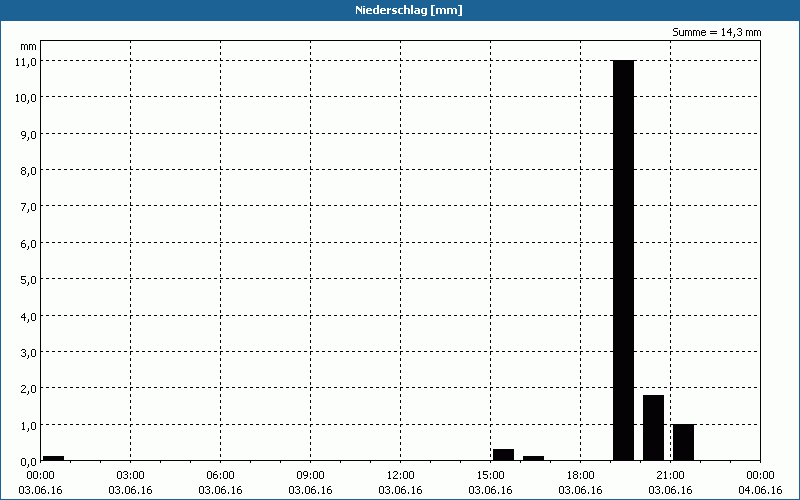Click the mm unit label above the axis
Image resolution: width=800 pixels, height=500 pixels.
click(x=29, y=46)
